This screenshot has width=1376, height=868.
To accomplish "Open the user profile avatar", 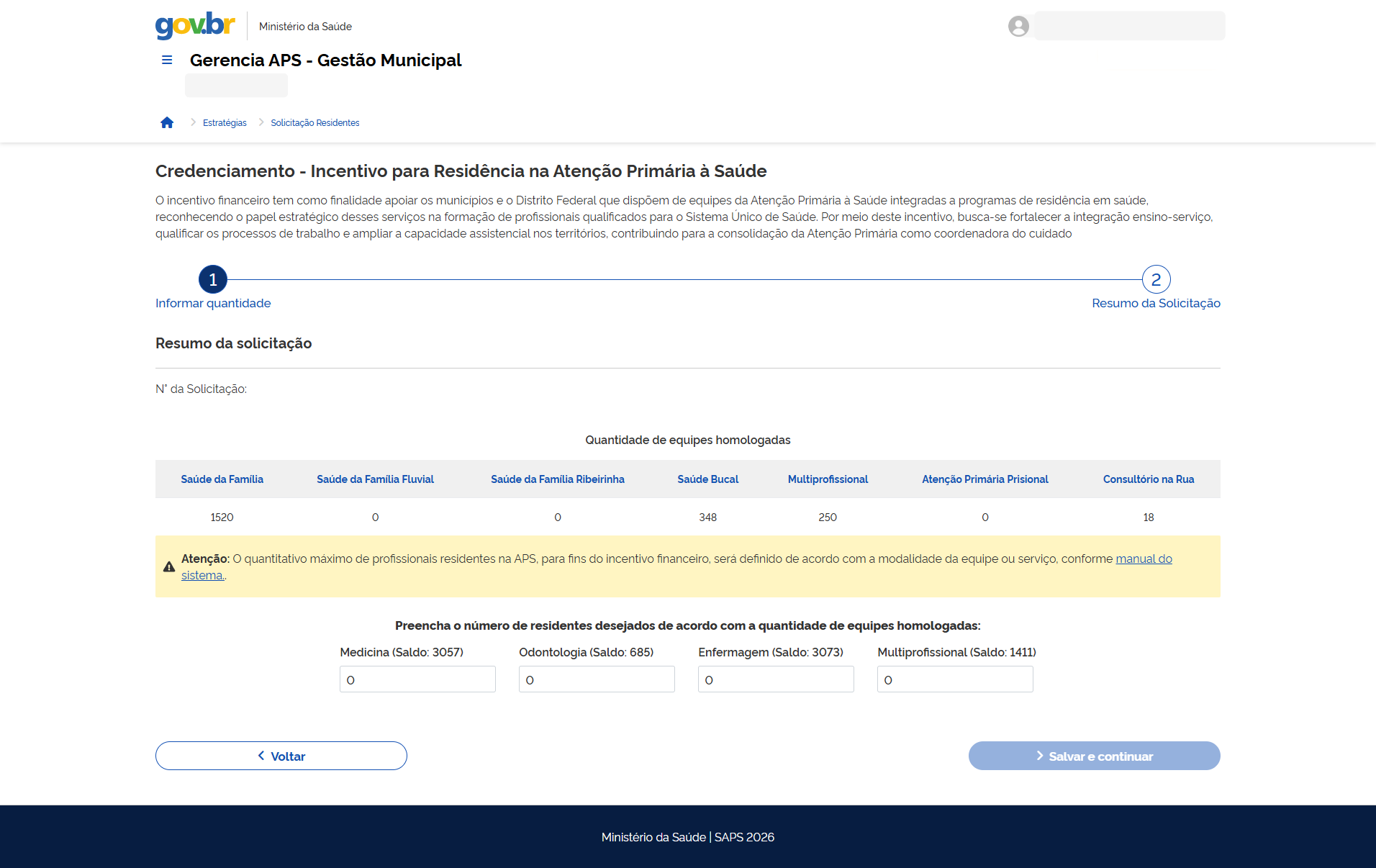I will [1018, 26].
